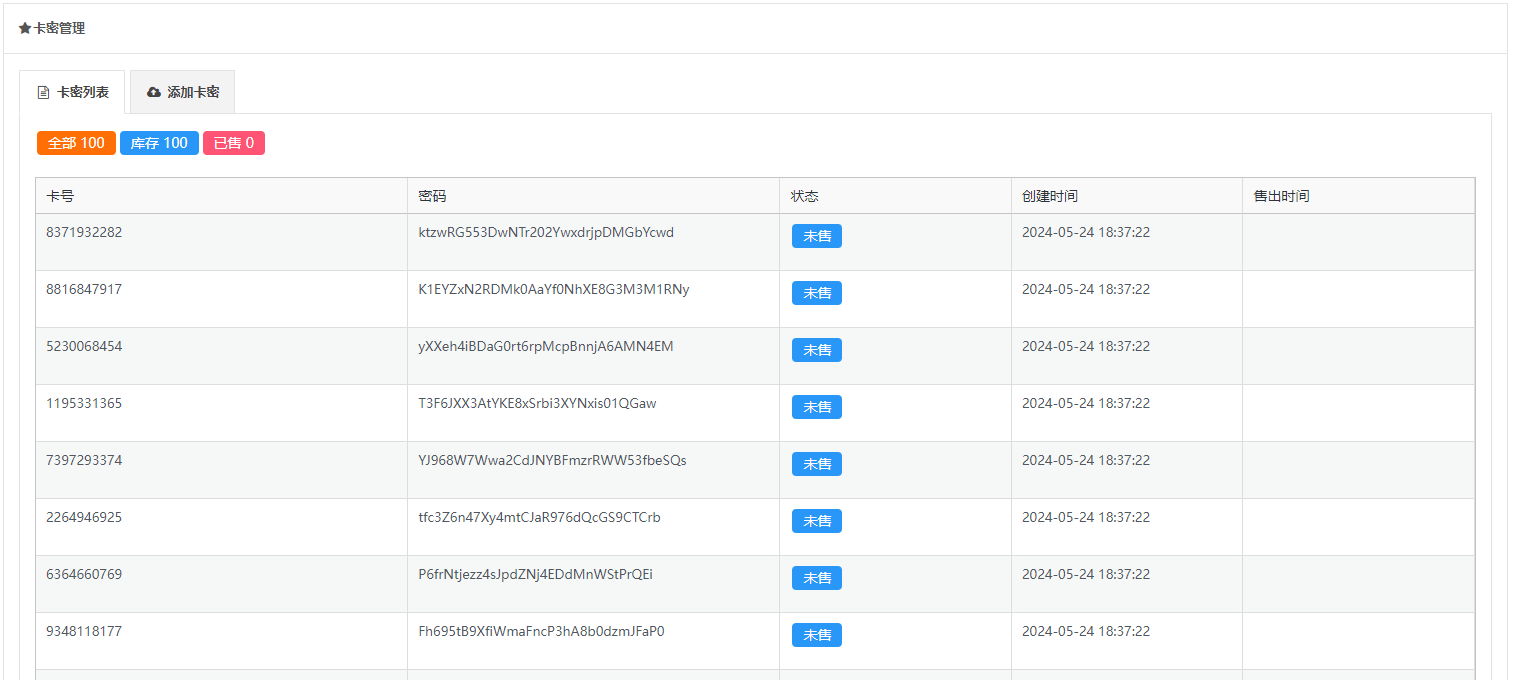The height and width of the screenshot is (680, 1514).
Task: Show 已售 0 sold cards
Action: point(234,143)
